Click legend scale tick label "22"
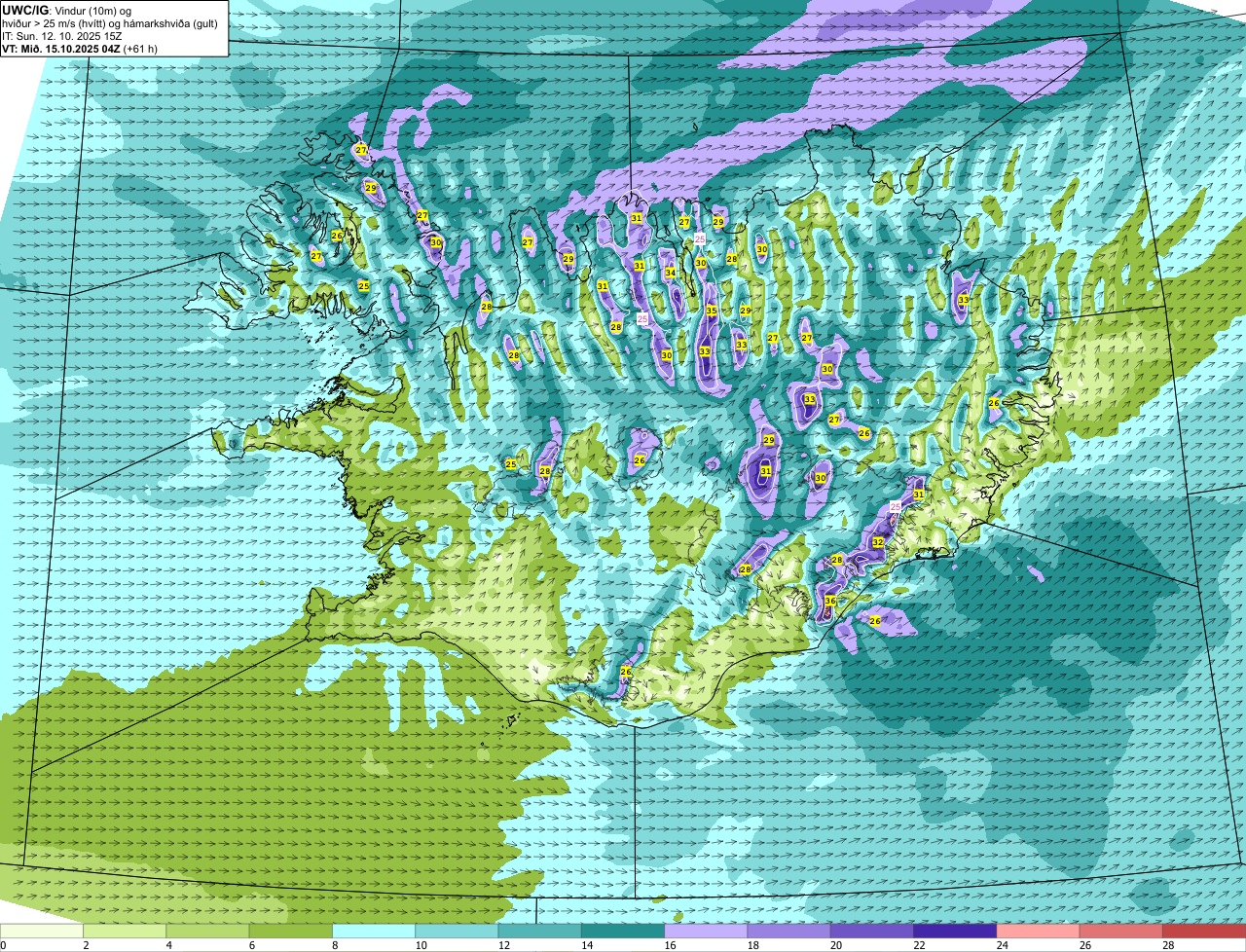 tap(919, 945)
